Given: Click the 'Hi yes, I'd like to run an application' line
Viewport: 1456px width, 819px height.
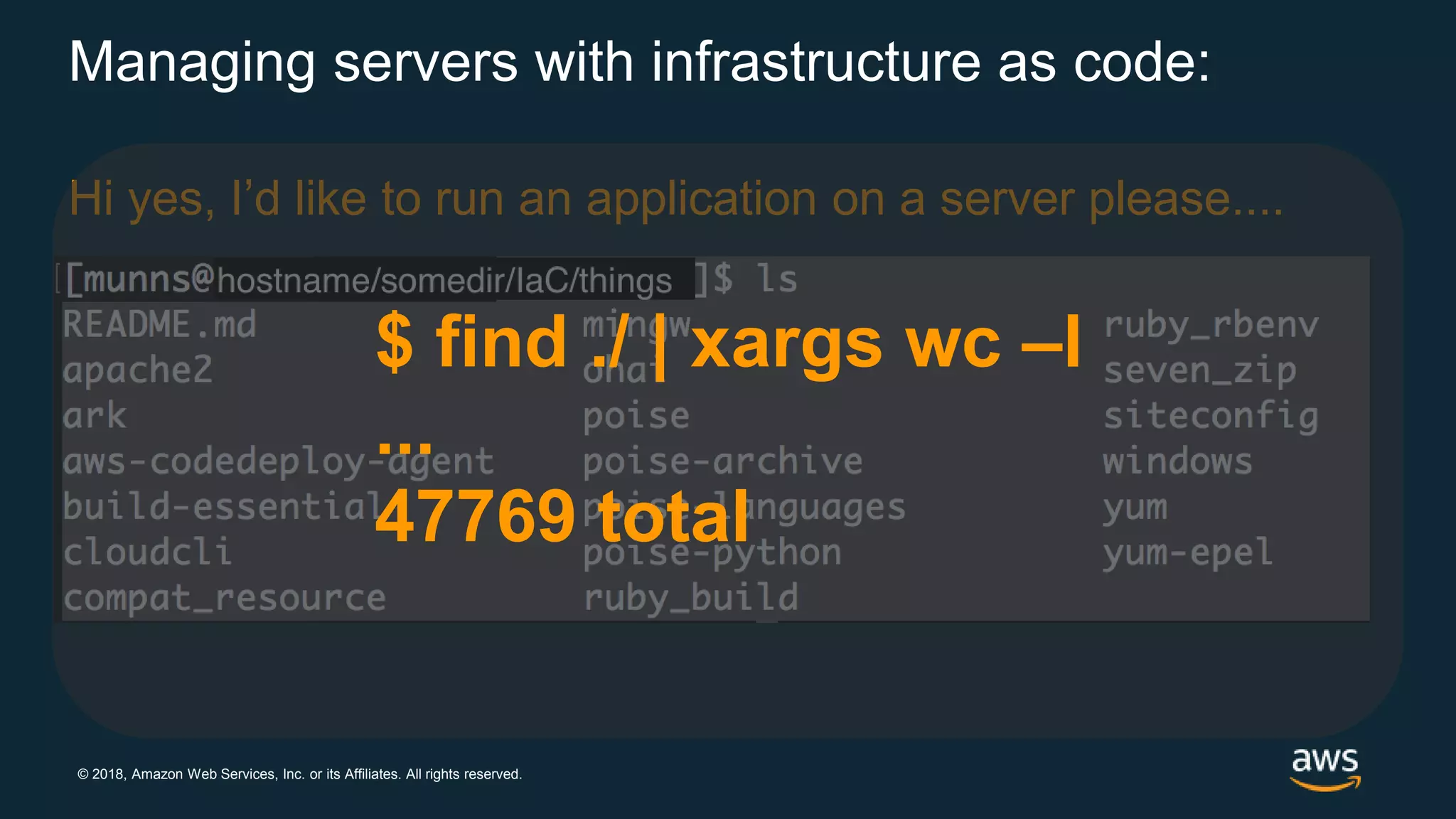Looking at the screenshot, I should pos(676,198).
